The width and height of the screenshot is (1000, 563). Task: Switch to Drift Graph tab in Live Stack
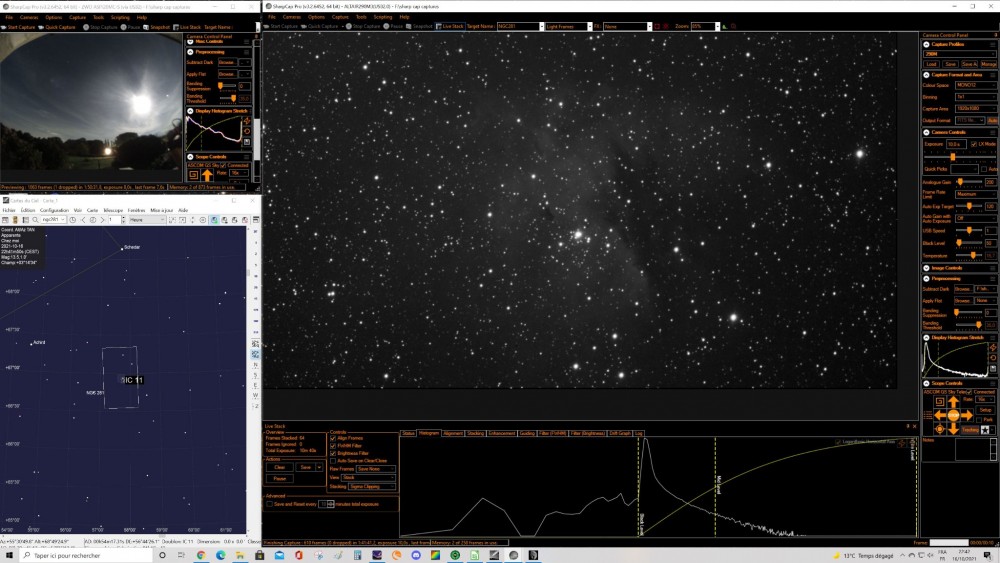(x=620, y=433)
